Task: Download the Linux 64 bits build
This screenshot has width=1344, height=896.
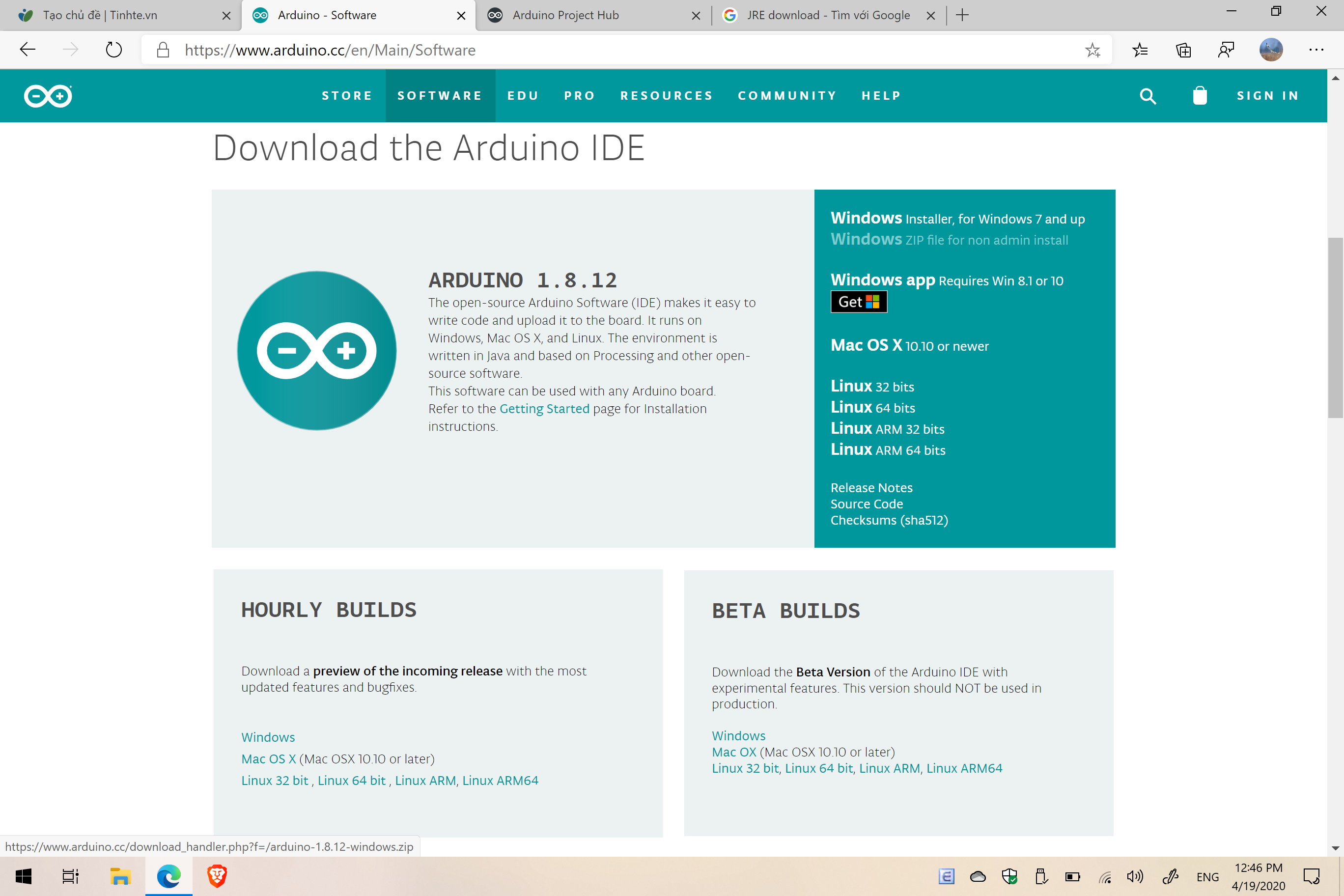Action: click(x=872, y=407)
